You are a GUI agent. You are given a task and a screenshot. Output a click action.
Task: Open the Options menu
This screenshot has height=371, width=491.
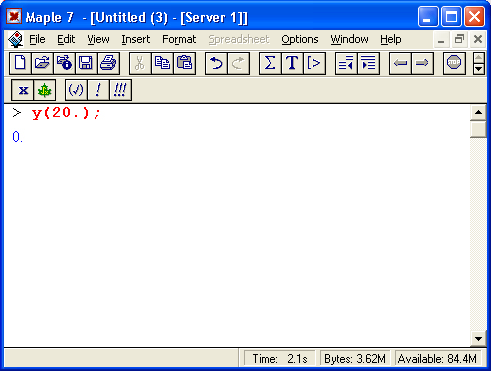300,39
